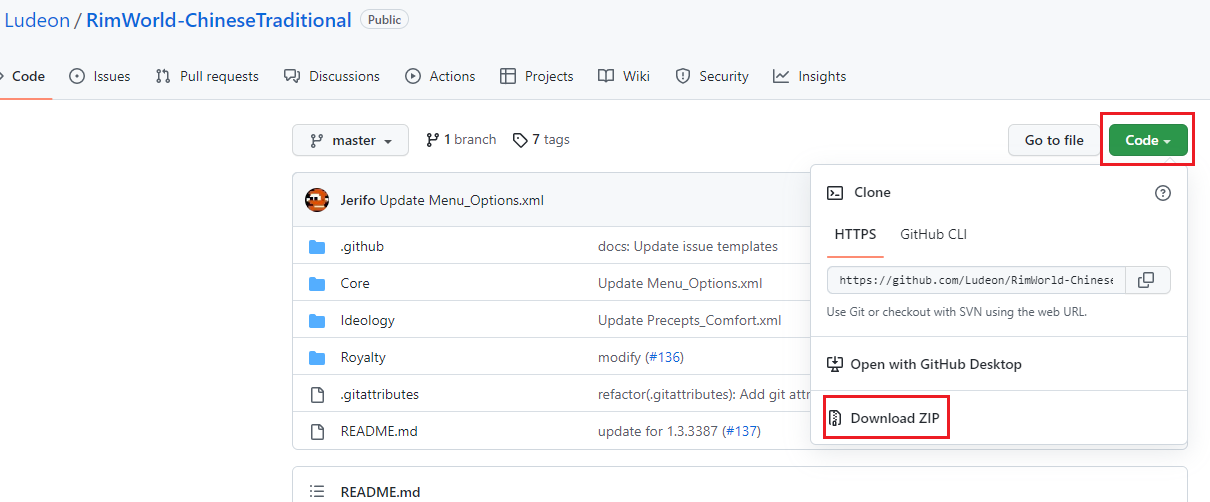Click the tag icon beside 7 tags
The image size is (1210, 502).
520,140
